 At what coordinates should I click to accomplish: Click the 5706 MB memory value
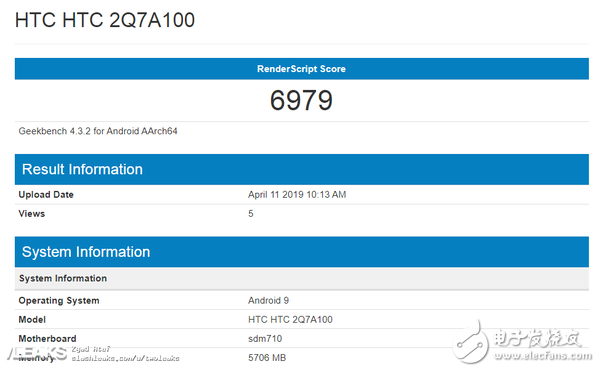pyautogui.click(x=267, y=358)
